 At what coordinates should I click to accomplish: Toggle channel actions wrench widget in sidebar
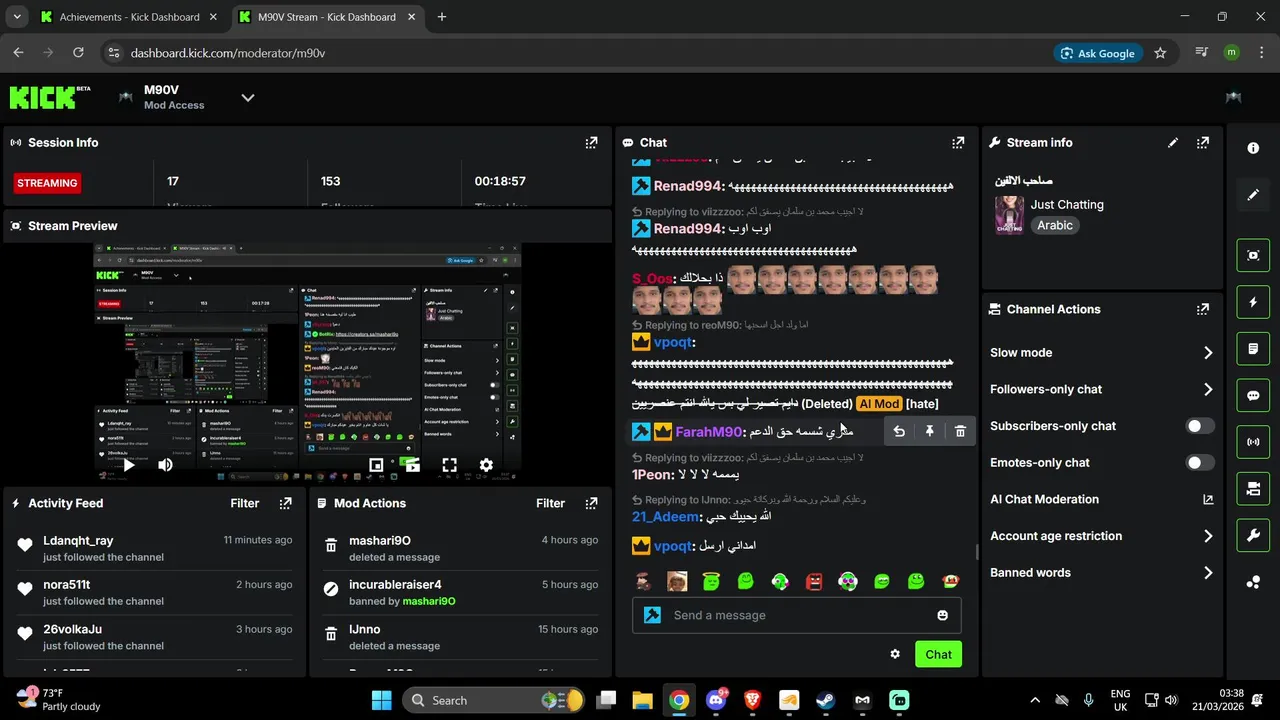pyautogui.click(x=1253, y=535)
